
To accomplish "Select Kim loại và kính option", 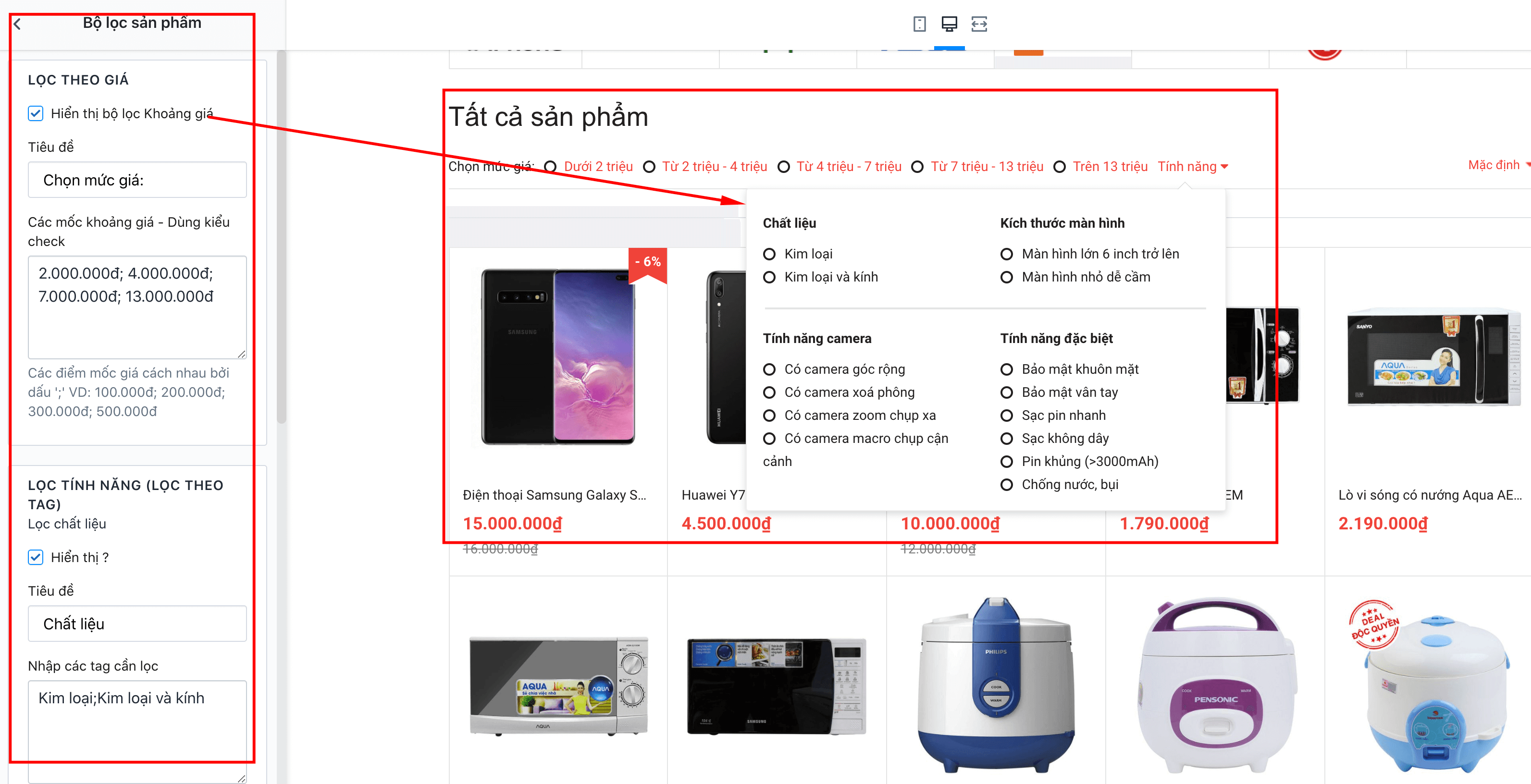I will (769, 277).
